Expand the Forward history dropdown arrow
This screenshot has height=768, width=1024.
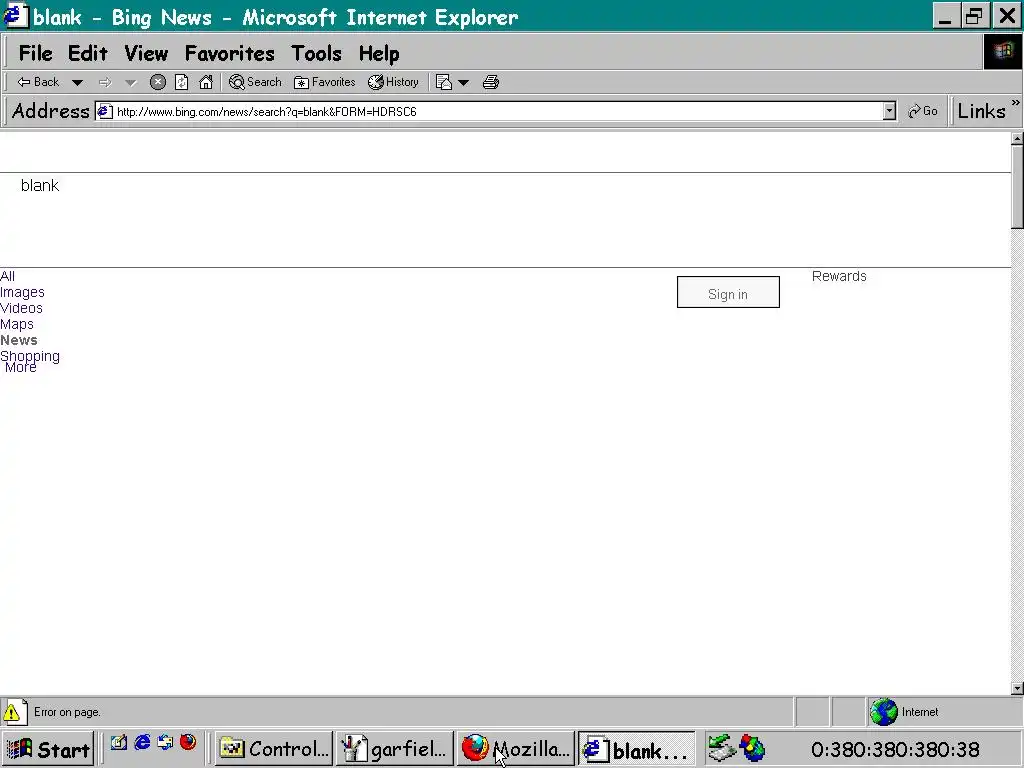(x=131, y=82)
